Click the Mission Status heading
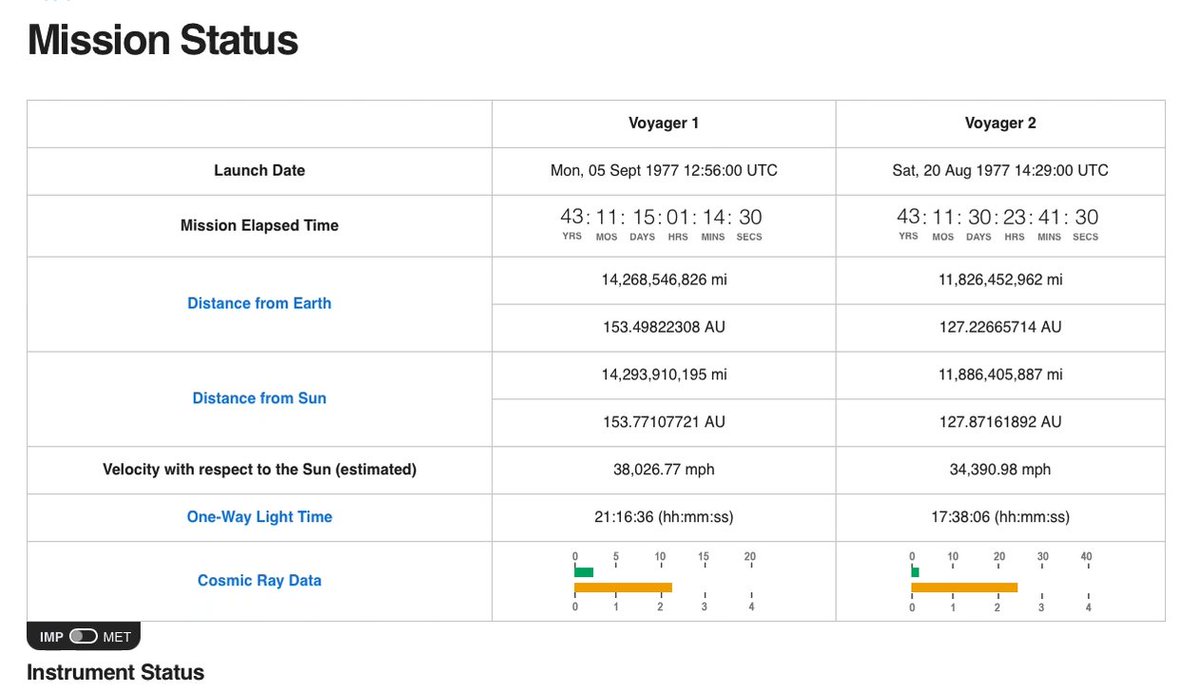 tap(163, 41)
